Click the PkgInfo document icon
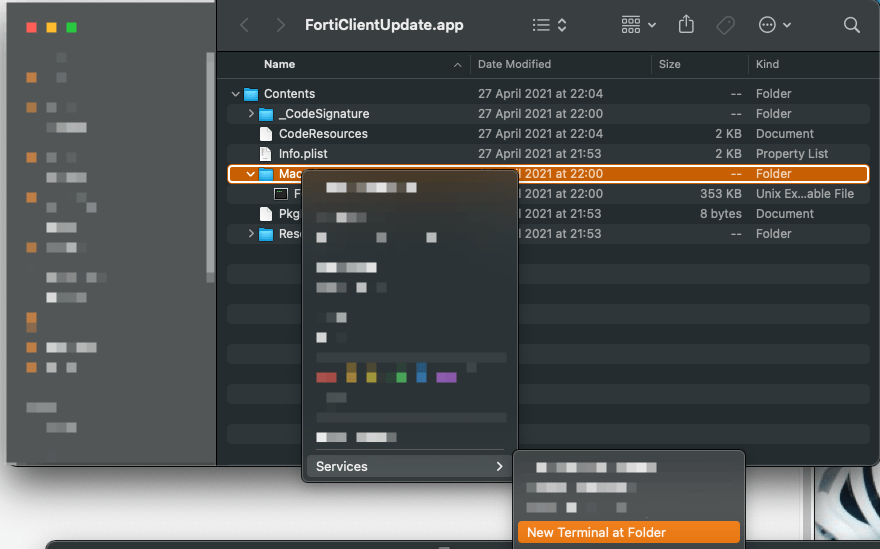The height and width of the screenshot is (549, 880). click(x=266, y=214)
